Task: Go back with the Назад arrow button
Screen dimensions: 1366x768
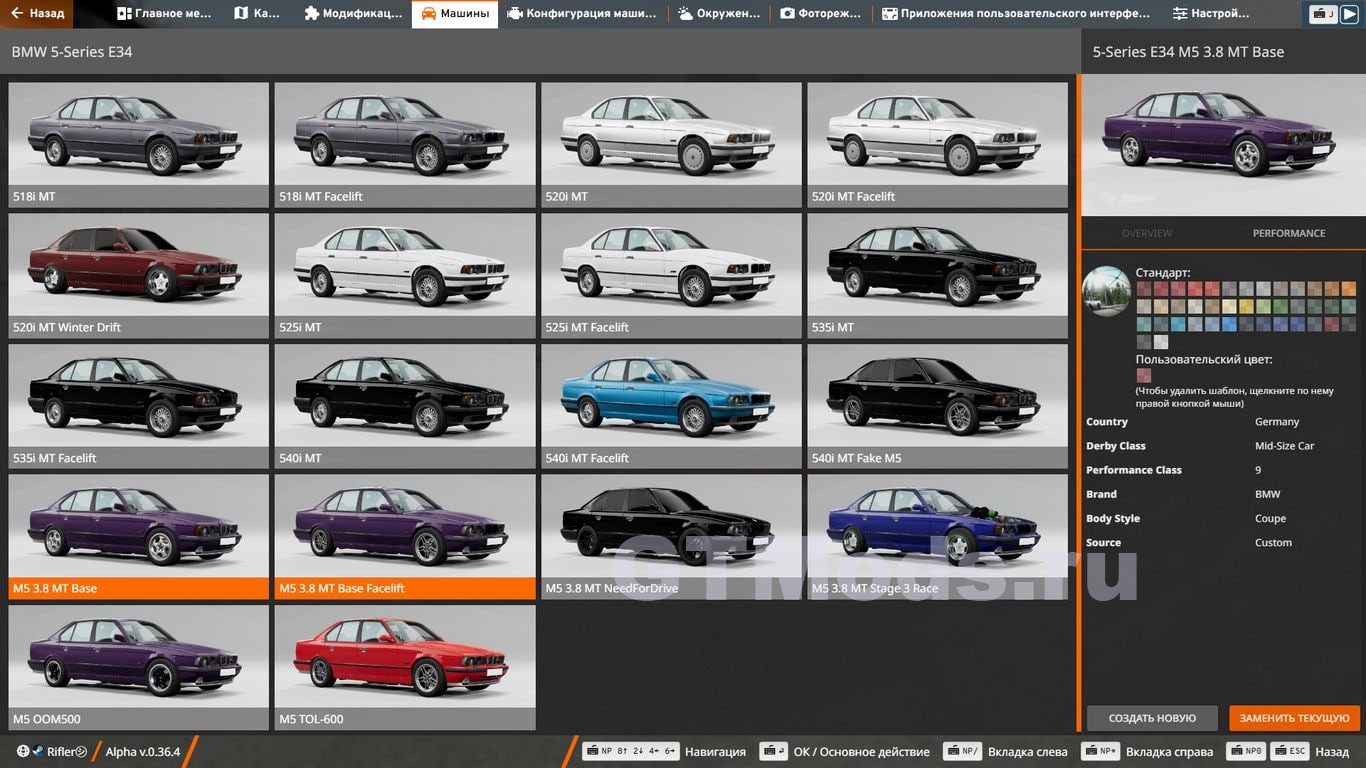Action: click(35, 14)
